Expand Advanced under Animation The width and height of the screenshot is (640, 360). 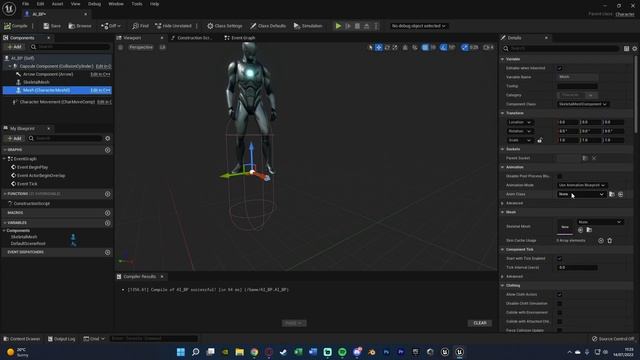point(502,203)
